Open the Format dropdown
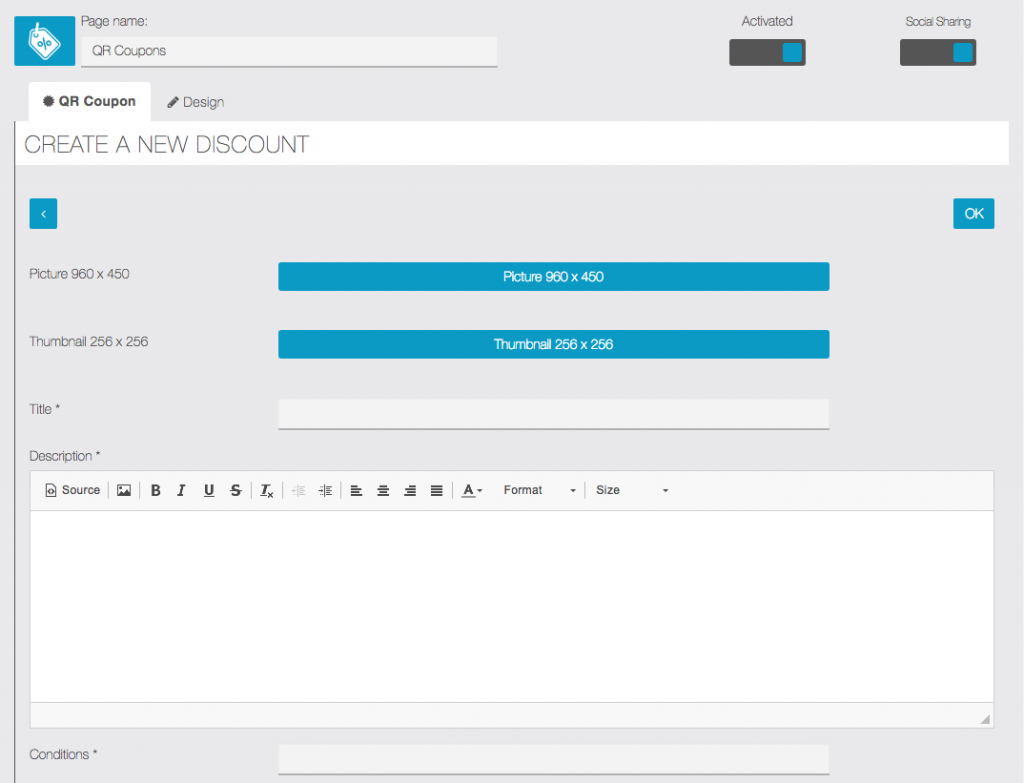Image resolution: width=1024 pixels, height=783 pixels. click(540, 490)
